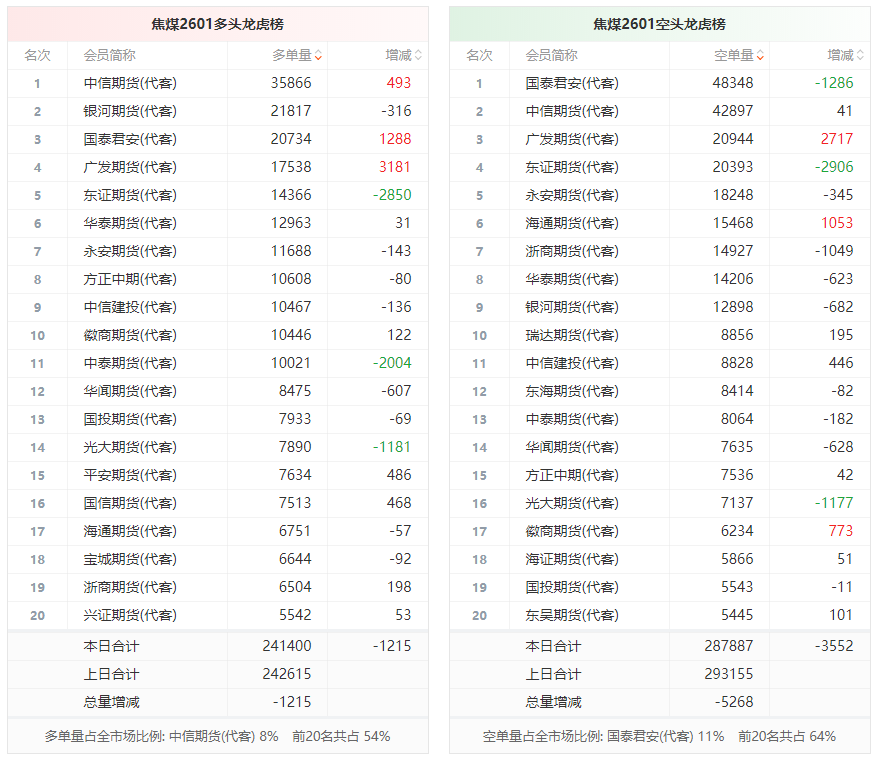Click 会员简称 header in short table
877x760 pixels.
click(551, 55)
